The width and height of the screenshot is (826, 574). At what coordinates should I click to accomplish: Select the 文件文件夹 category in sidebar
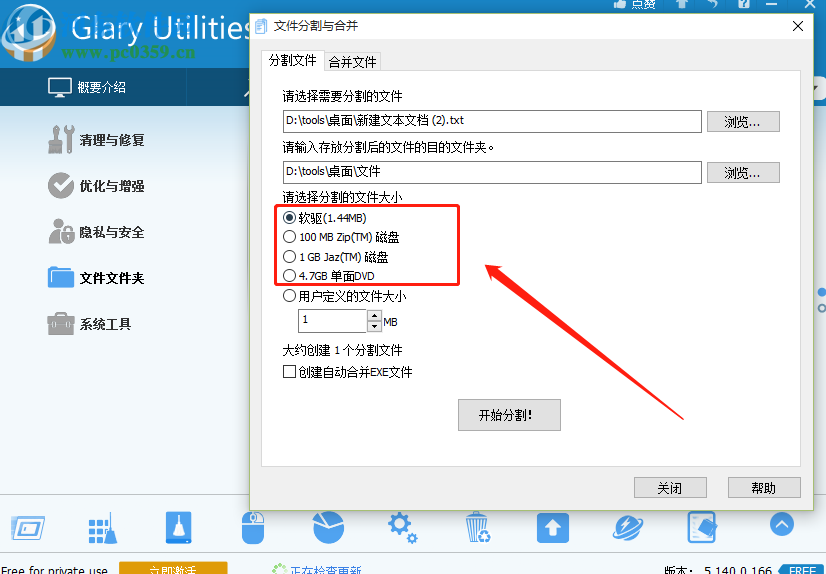(x=96, y=278)
